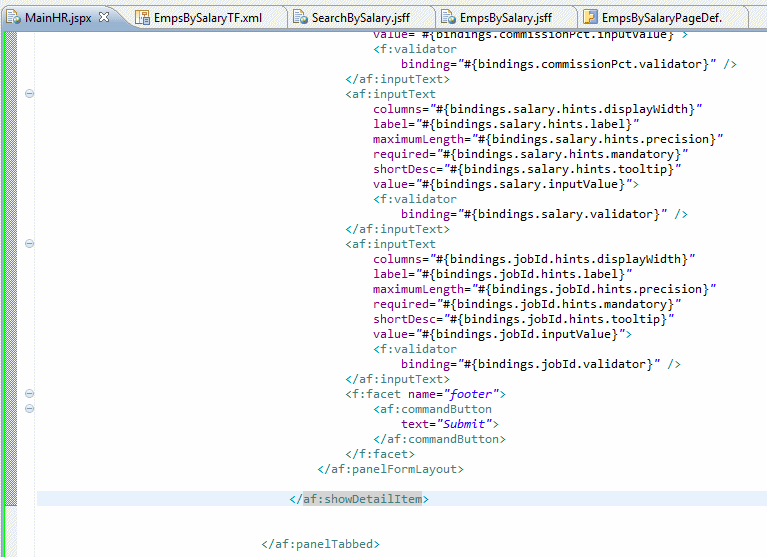This screenshot has width=767, height=557.
Task: Click the jobId.hints.label line
Action: pyautogui.click(x=502, y=274)
